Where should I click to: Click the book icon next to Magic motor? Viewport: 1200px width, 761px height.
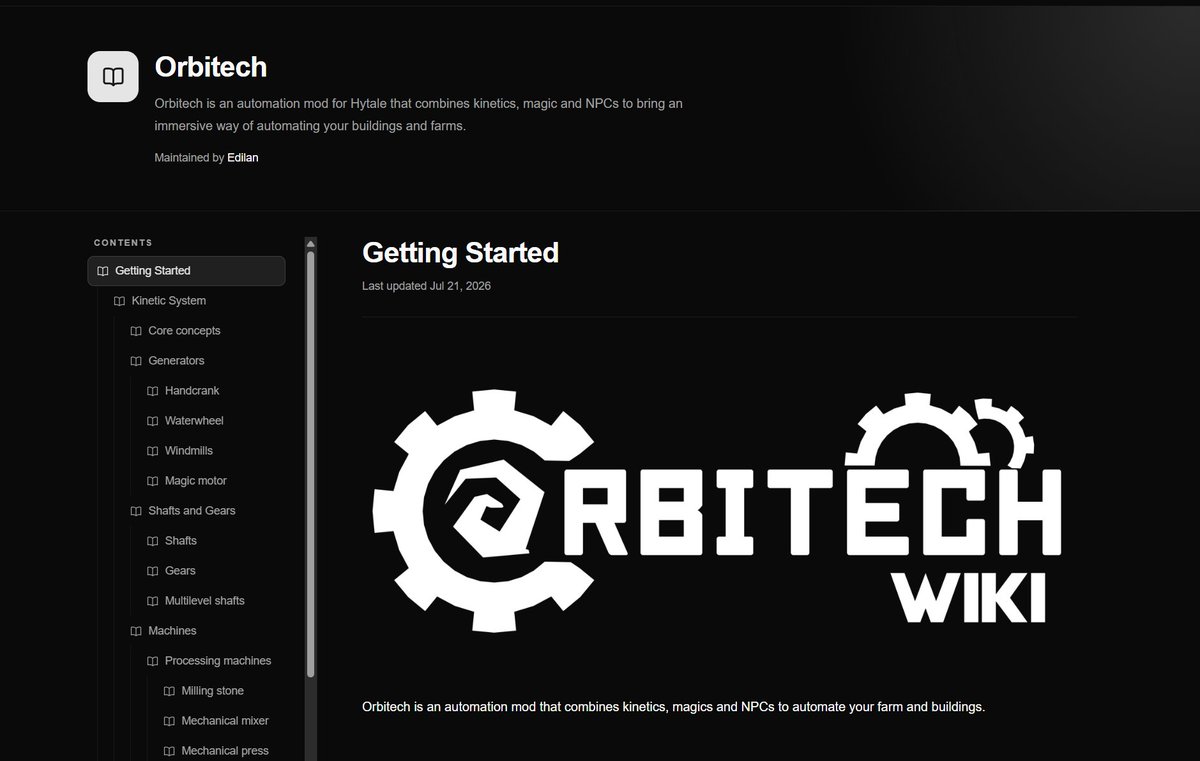tap(153, 481)
